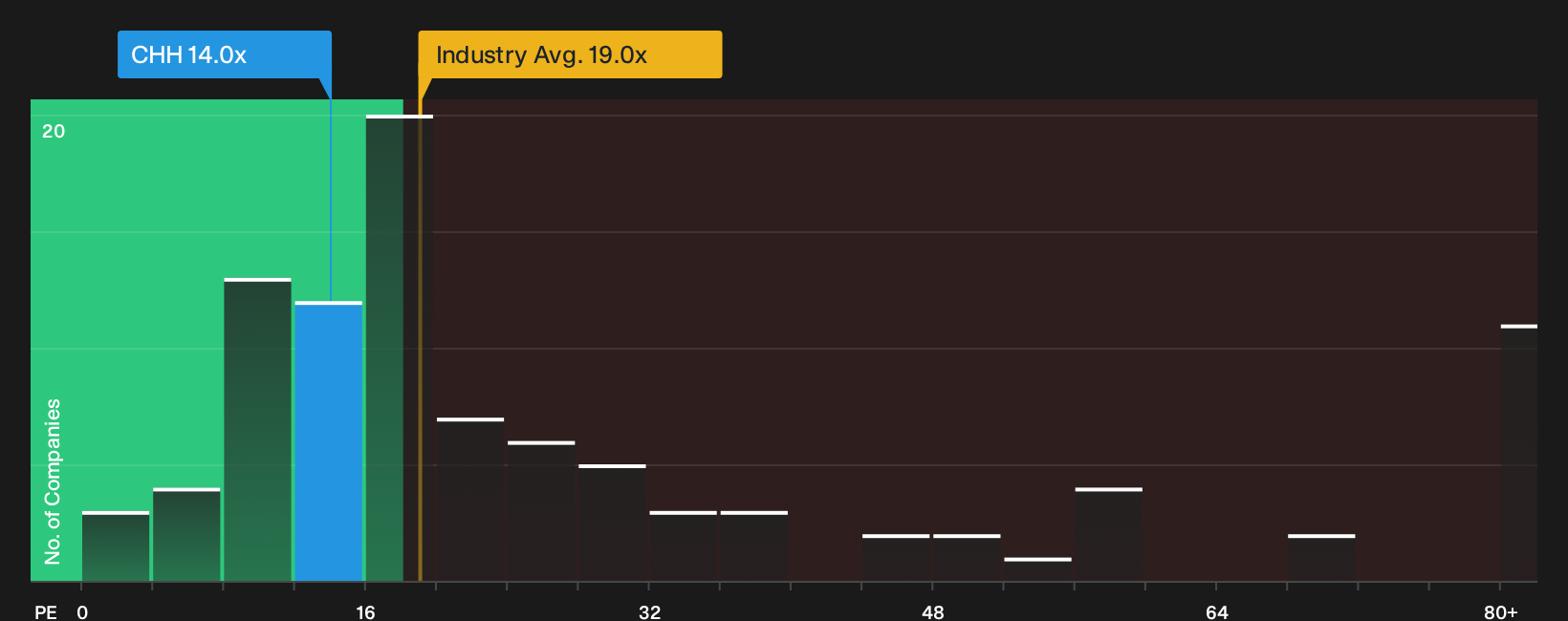Viewport: 1568px width, 621px height.
Task: Click the '48' PE axis label
Action: coord(933,611)
